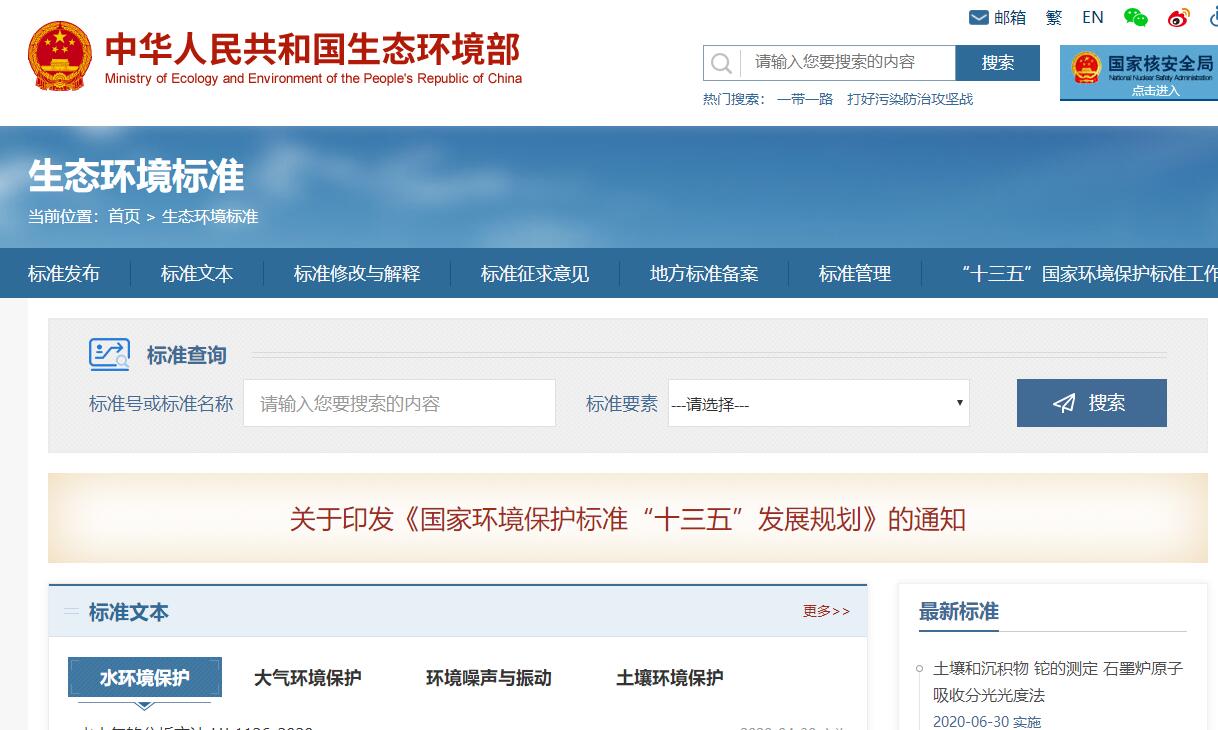Focus the 标准号或标准名称 input field
Screen dimensions: 1218x730
point(399,403)
